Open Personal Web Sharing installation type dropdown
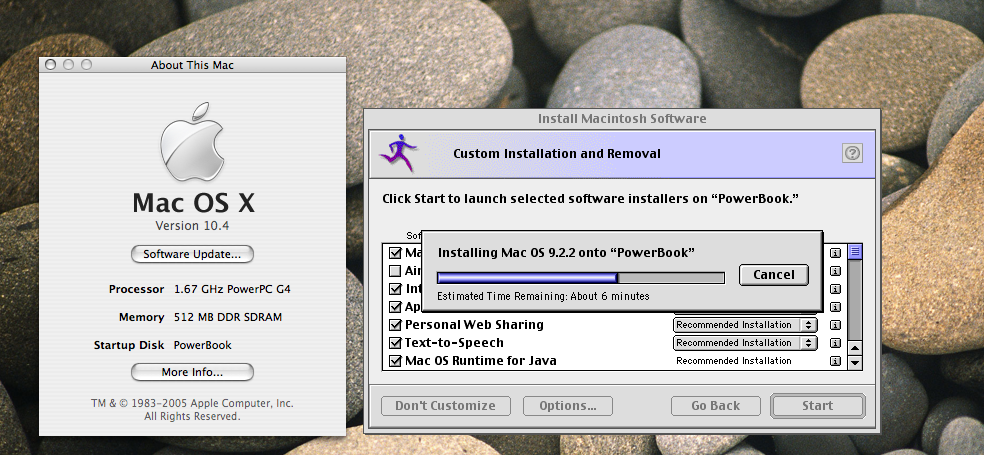Screen dimensions: 984x455 745,325
